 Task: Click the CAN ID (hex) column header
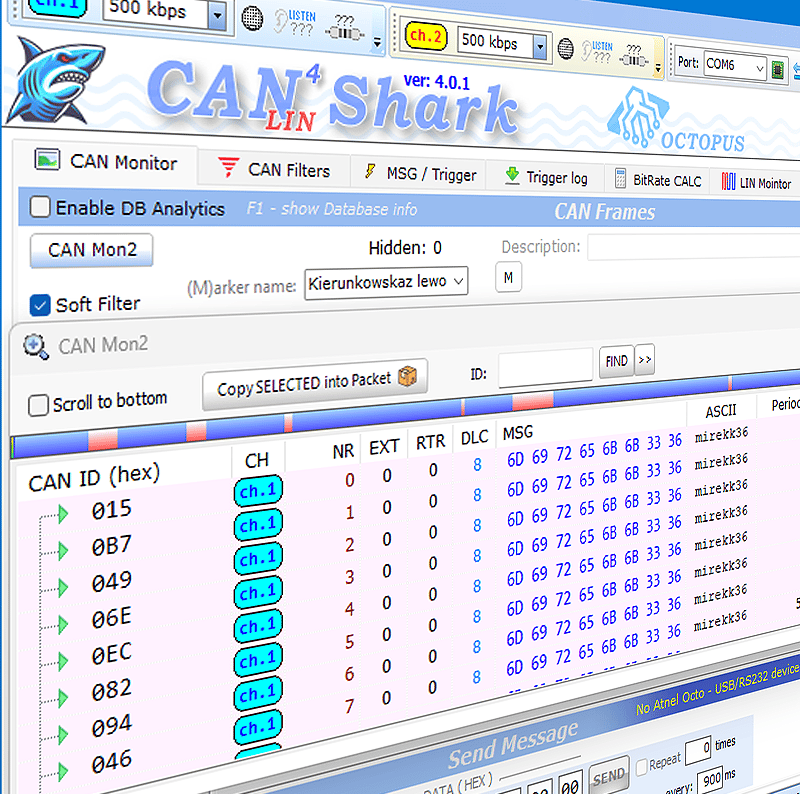tap(94, 478)
